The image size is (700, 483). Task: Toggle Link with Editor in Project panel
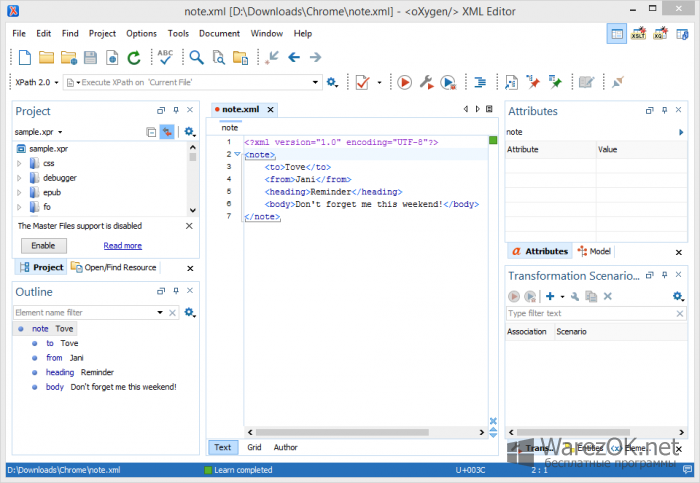(x=167, y=132)
